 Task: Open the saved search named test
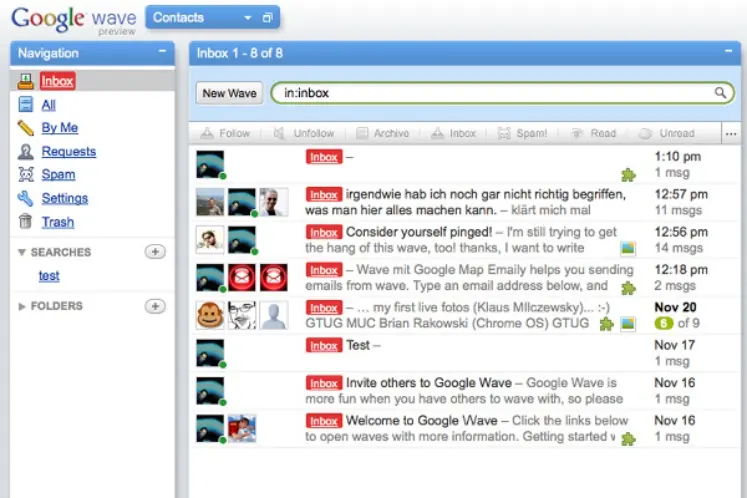click(49, 276)
